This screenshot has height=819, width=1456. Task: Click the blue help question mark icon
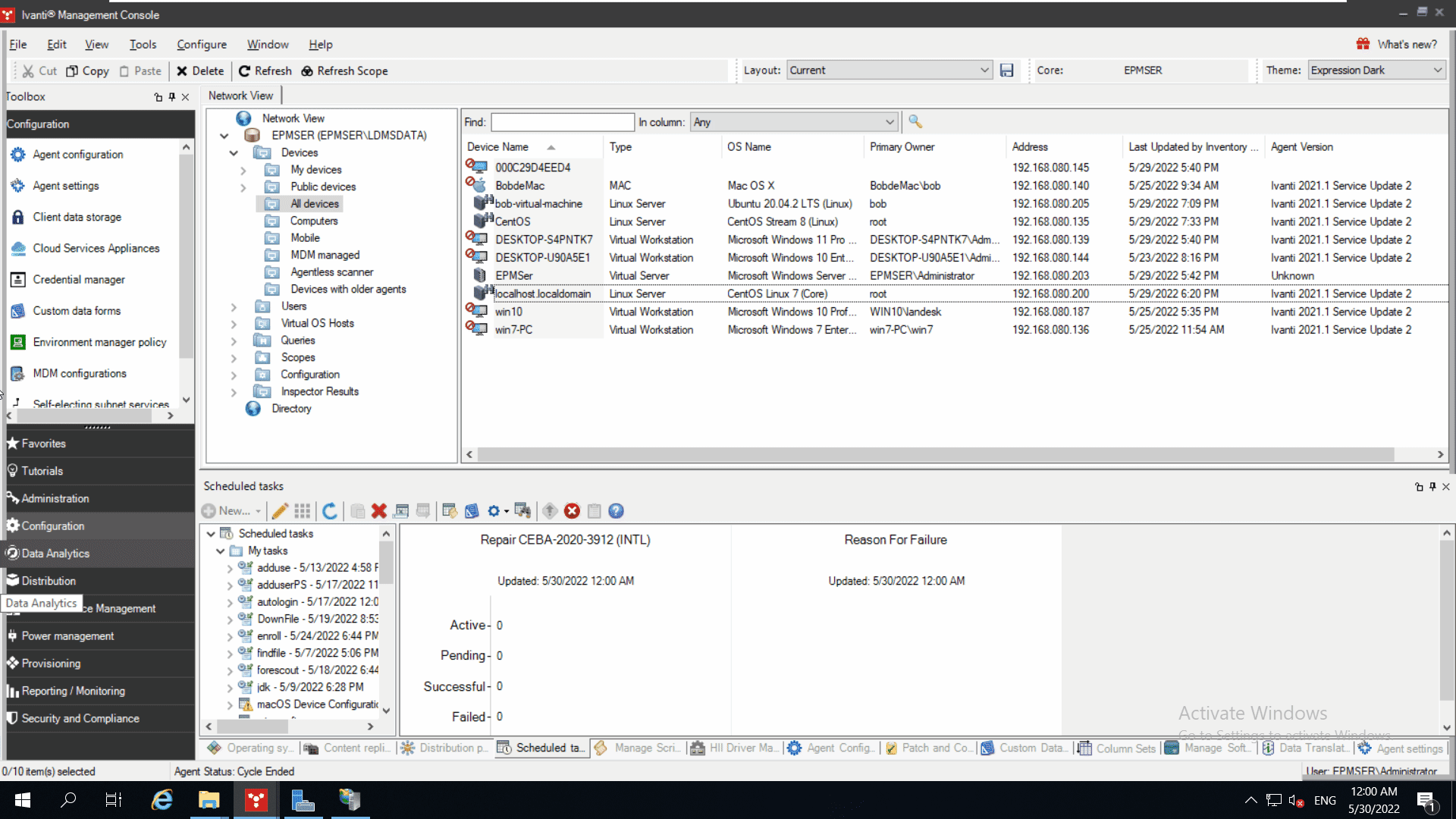tap(616, 511)
